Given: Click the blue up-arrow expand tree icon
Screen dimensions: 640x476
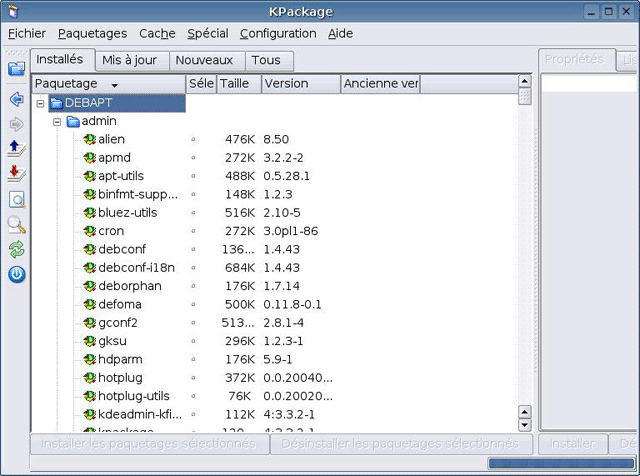Looking at the screenshot, I should click(16, 149).
